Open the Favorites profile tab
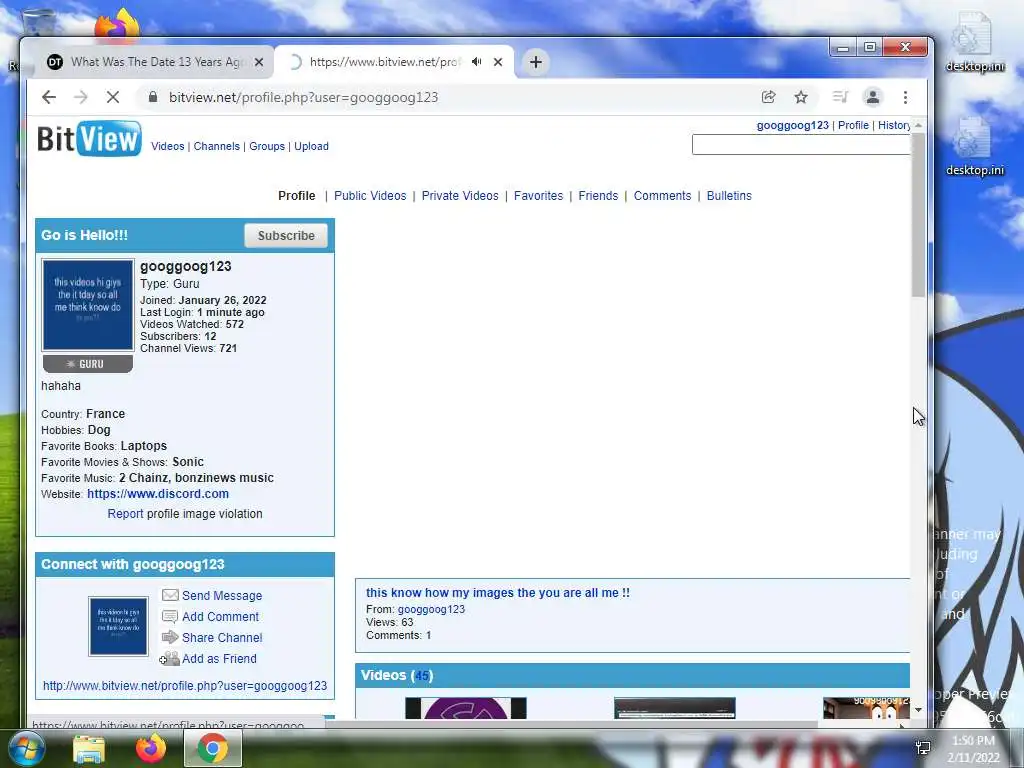Screen dimensions: 1024x768 [x=538, y=196]
